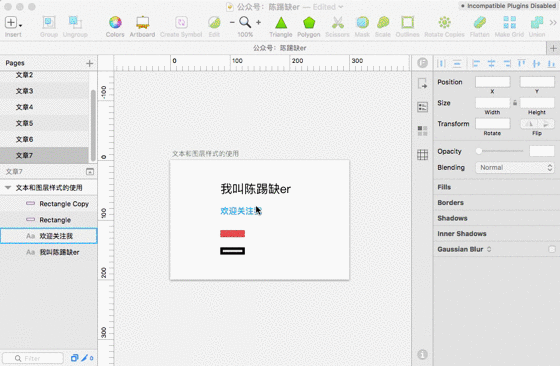
Task: Click the Edit toolbar icon
Action: click(x=214, y=23)
